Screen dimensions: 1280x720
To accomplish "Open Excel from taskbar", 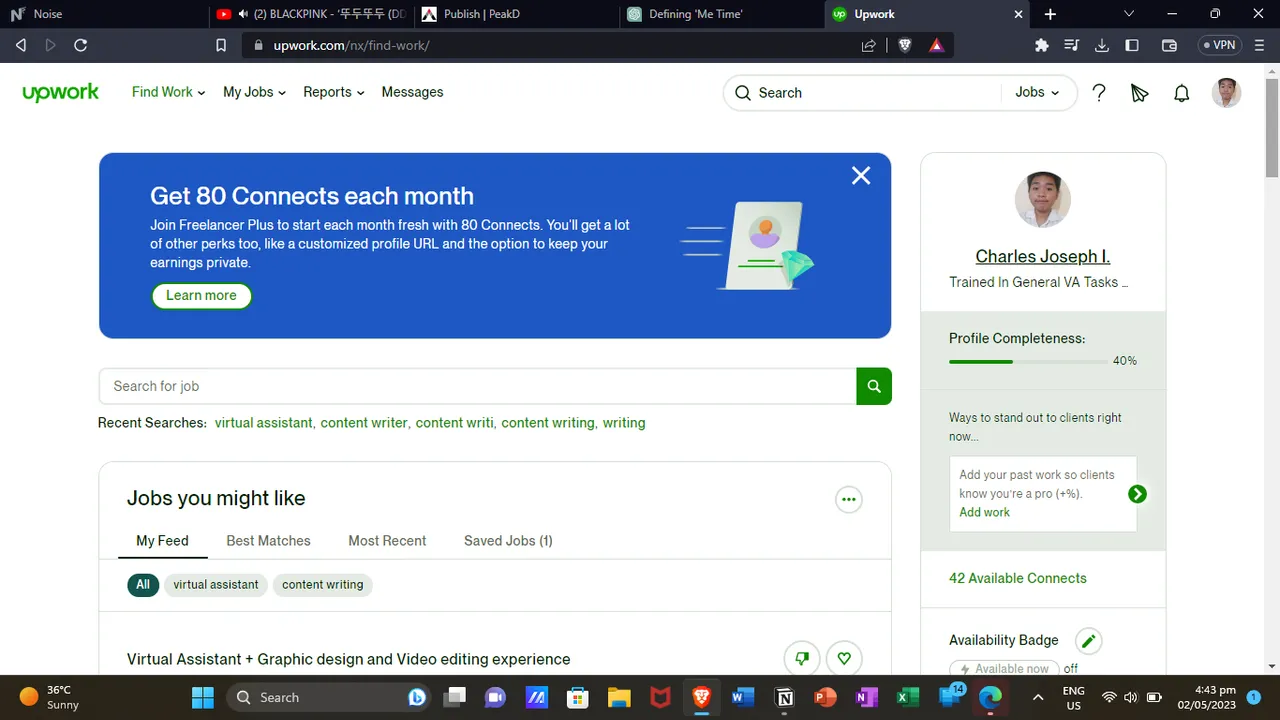I will pos(908,697).
